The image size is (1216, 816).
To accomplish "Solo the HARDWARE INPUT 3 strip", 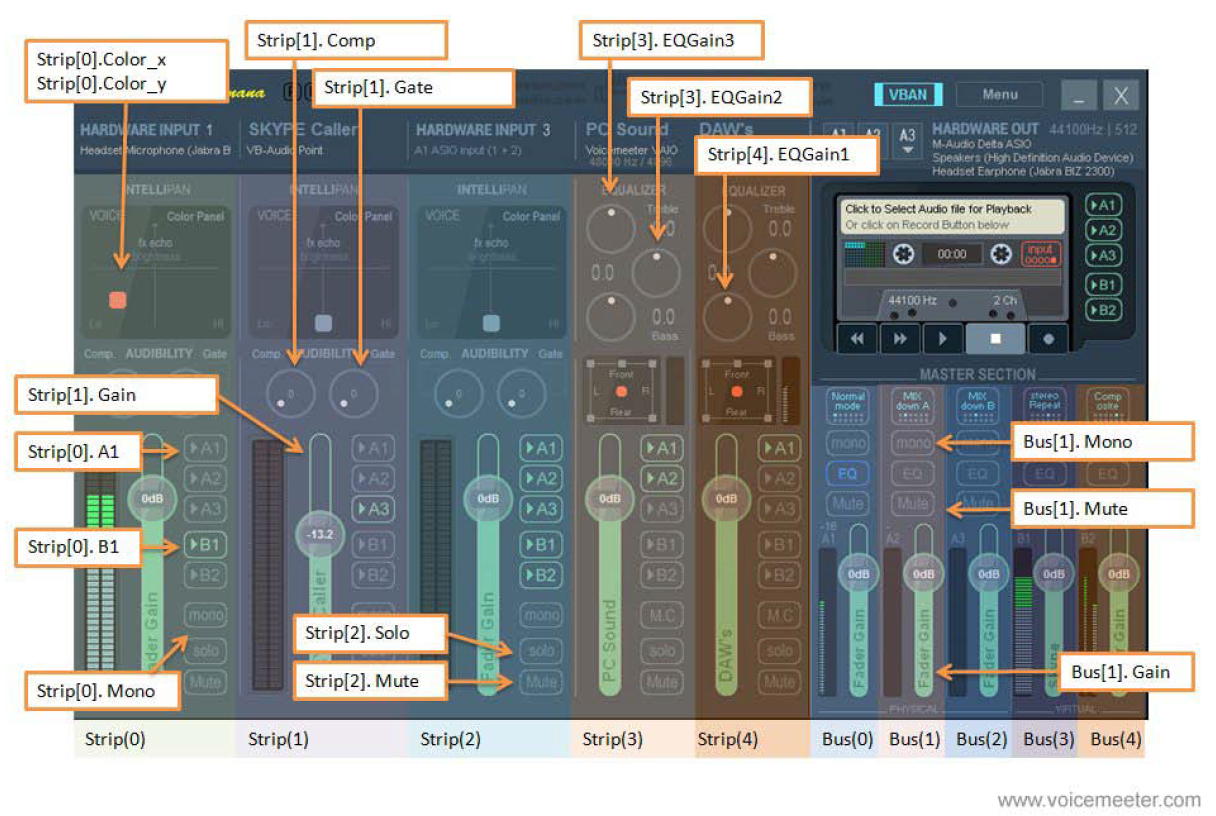I will point(541,650).
